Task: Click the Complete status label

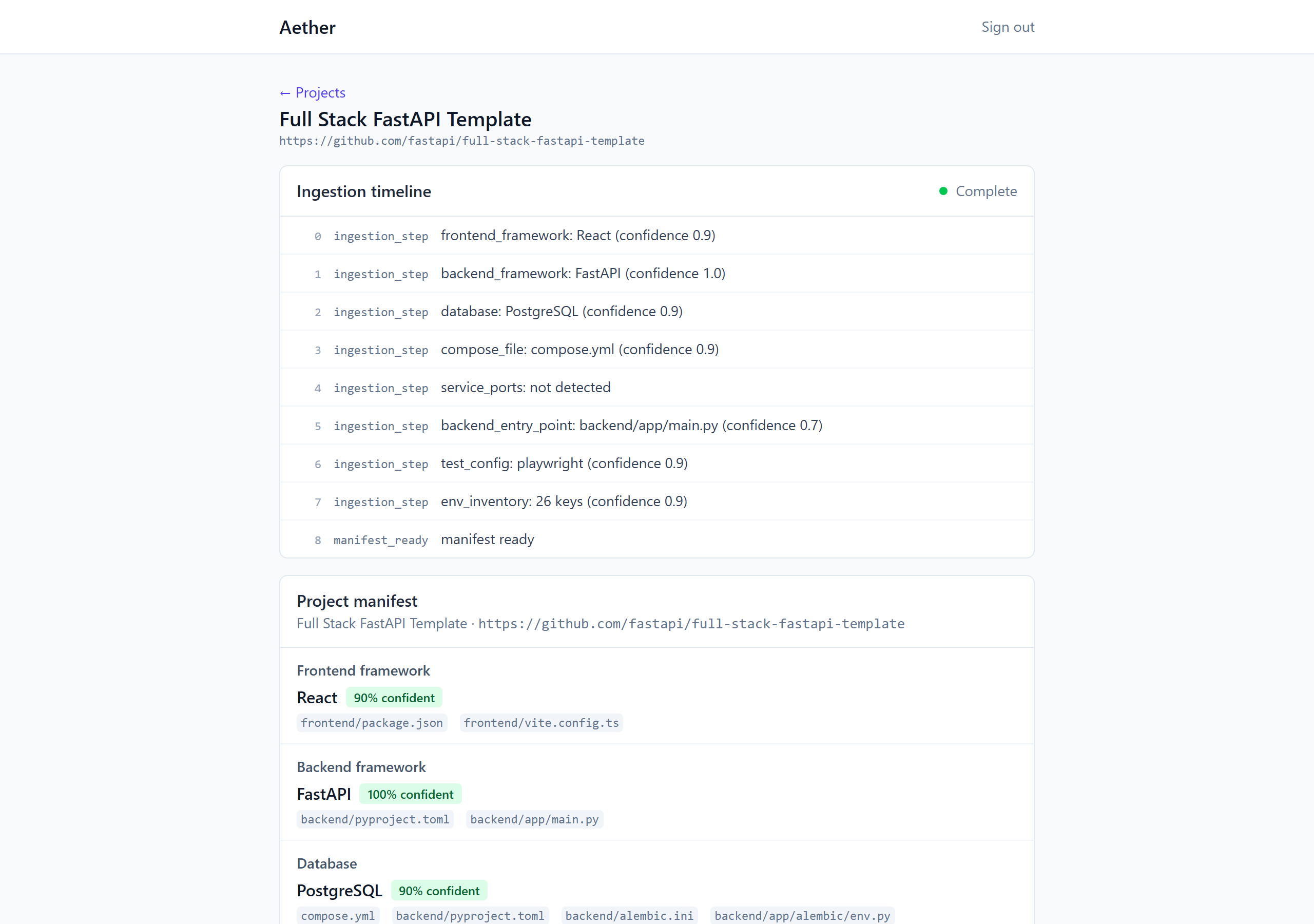Action: [986, 191]
